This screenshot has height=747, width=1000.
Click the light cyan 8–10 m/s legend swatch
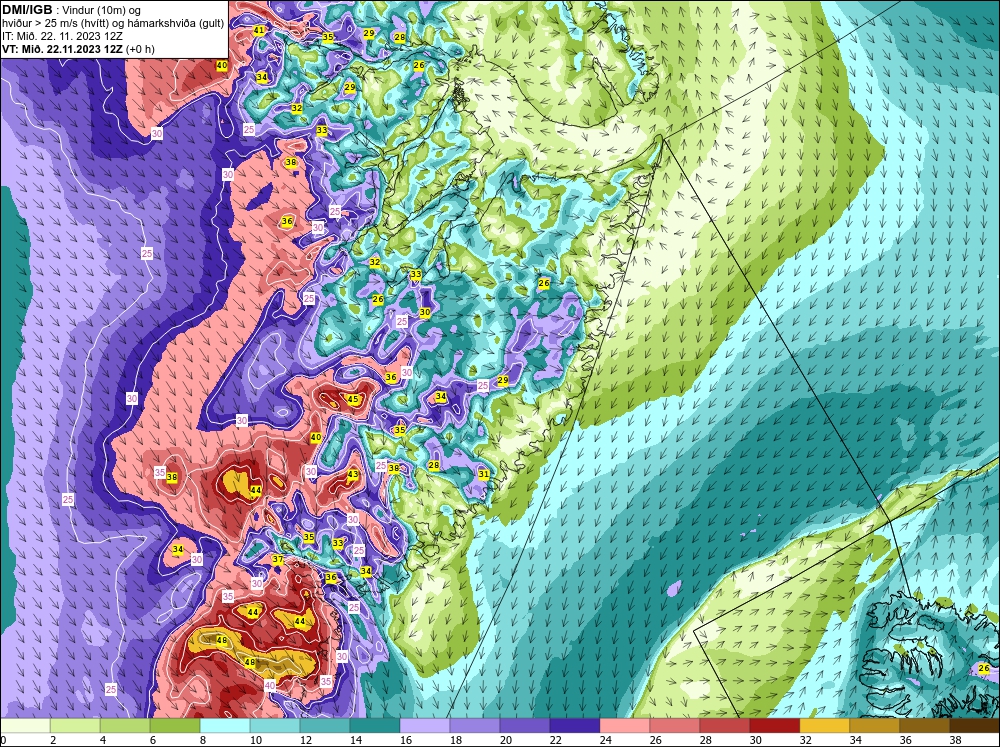[x=225, y=725]
